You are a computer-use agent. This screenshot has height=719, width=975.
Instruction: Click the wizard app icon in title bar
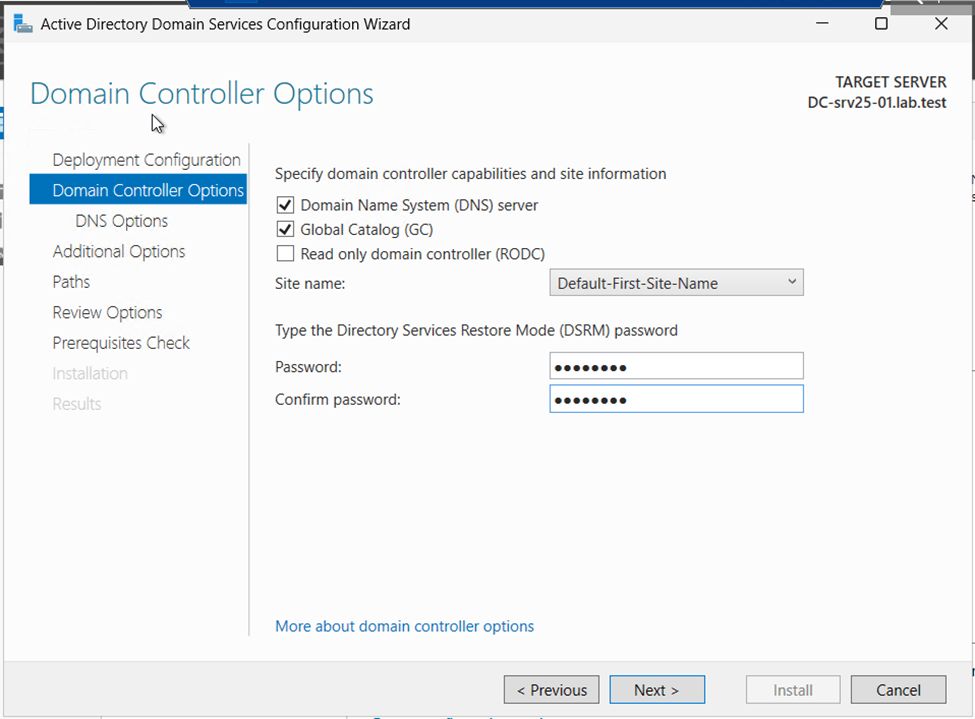(x=23, y=24)
